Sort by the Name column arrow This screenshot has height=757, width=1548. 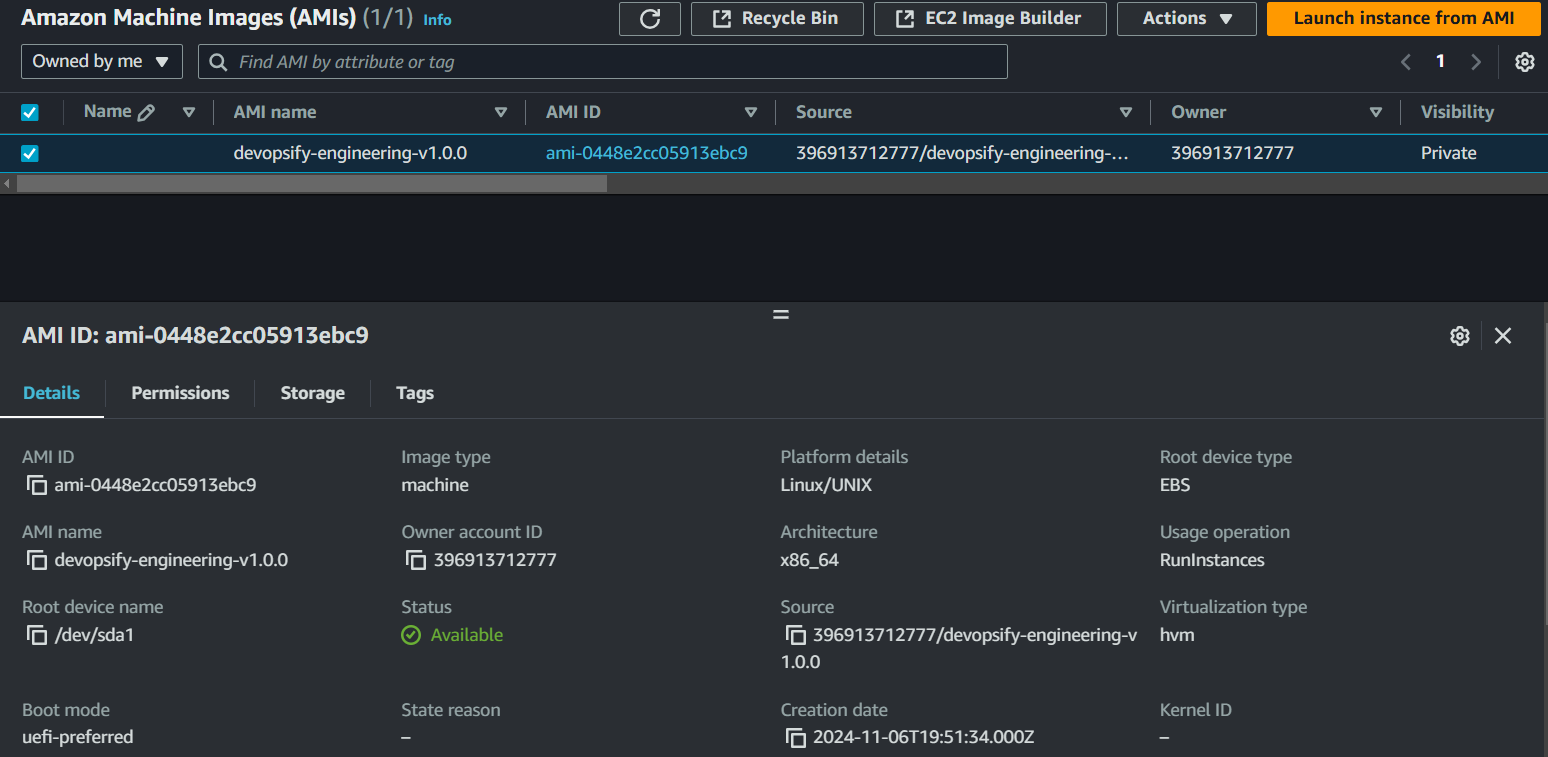coord(189,113)
